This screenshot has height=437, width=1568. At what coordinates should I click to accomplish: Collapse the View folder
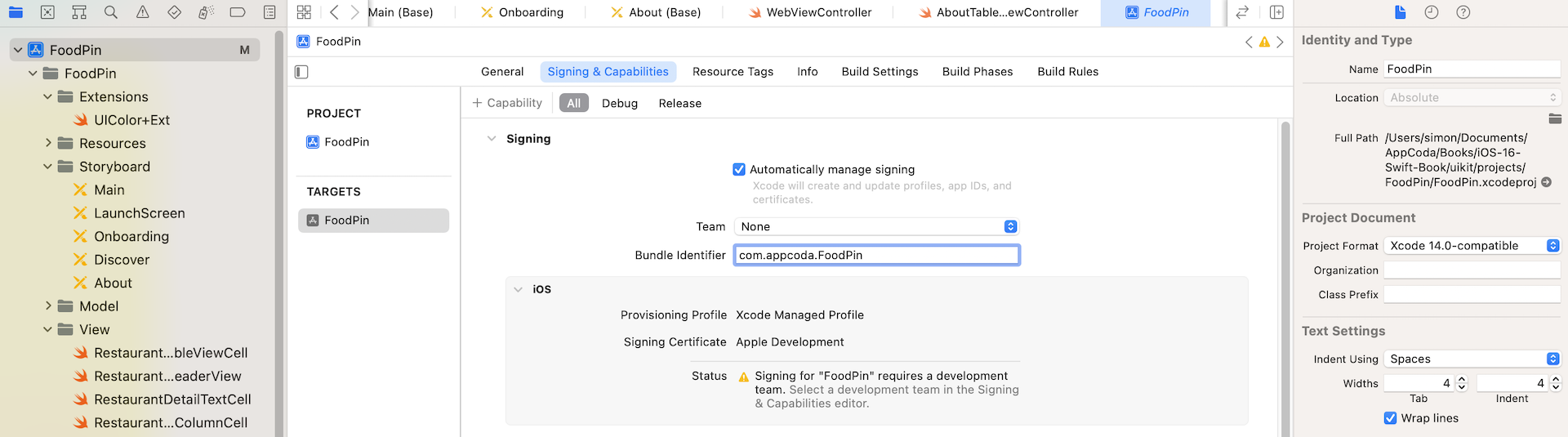pyautogui.click(x=47, y=329)
